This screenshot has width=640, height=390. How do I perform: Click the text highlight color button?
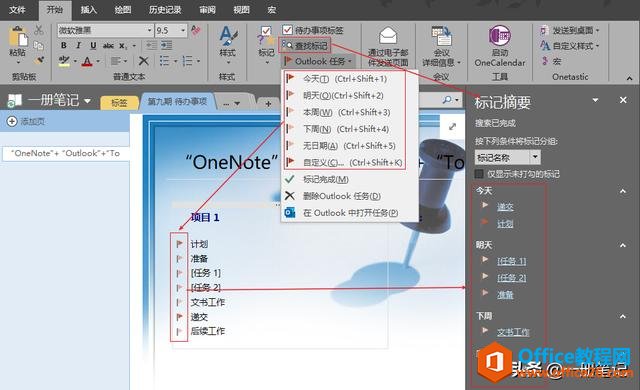pyautogui.click(x=64, y=61)
